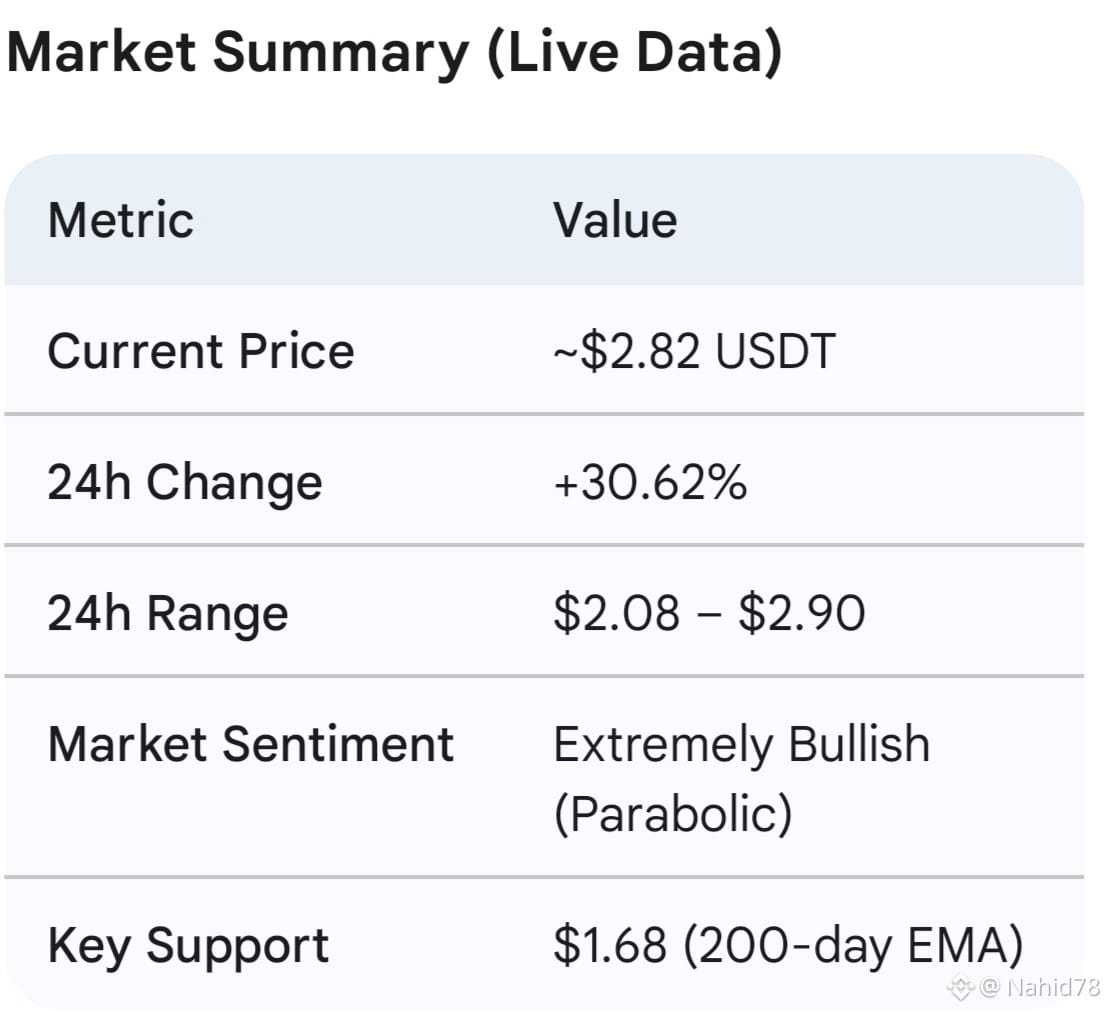
Task: Select the +30.62% change value
Action: coord(649,482)
